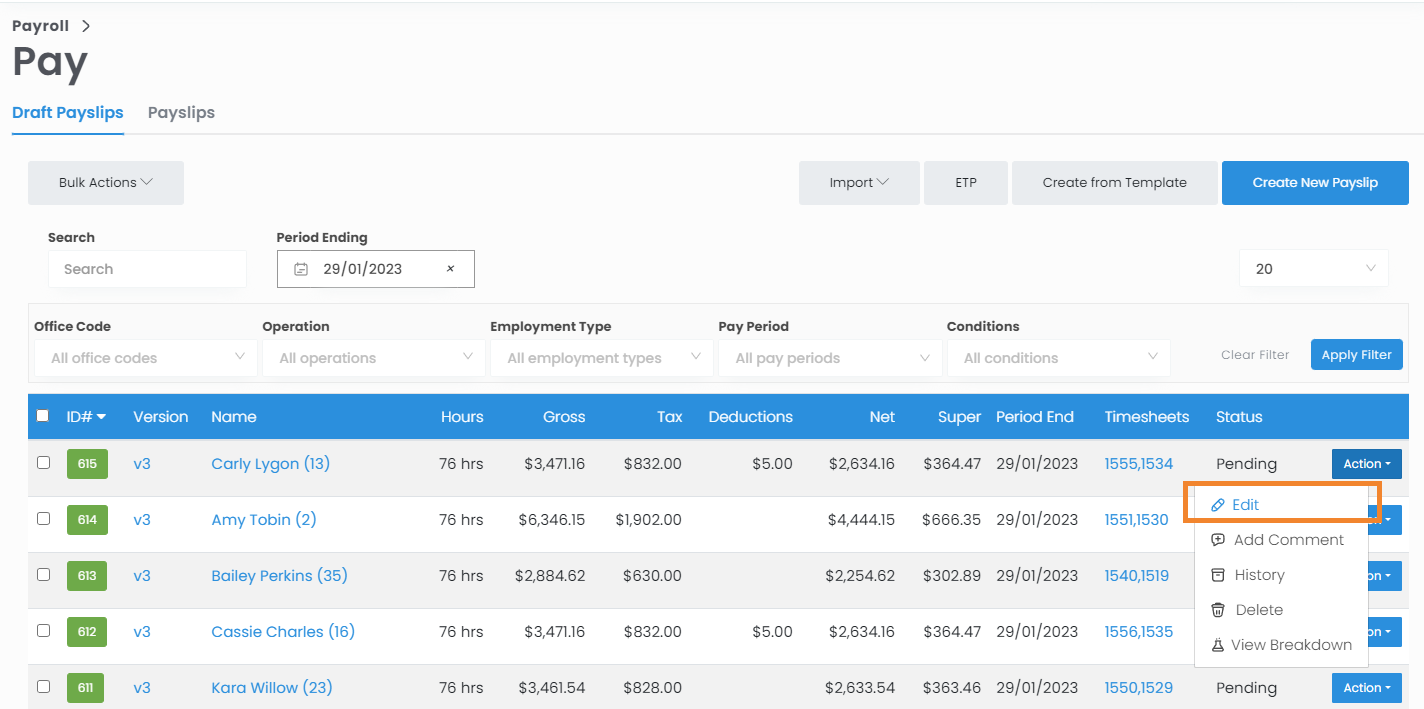Expand the All office codes dropdown
Screen dimensions: 1424x709
[145, 358]
